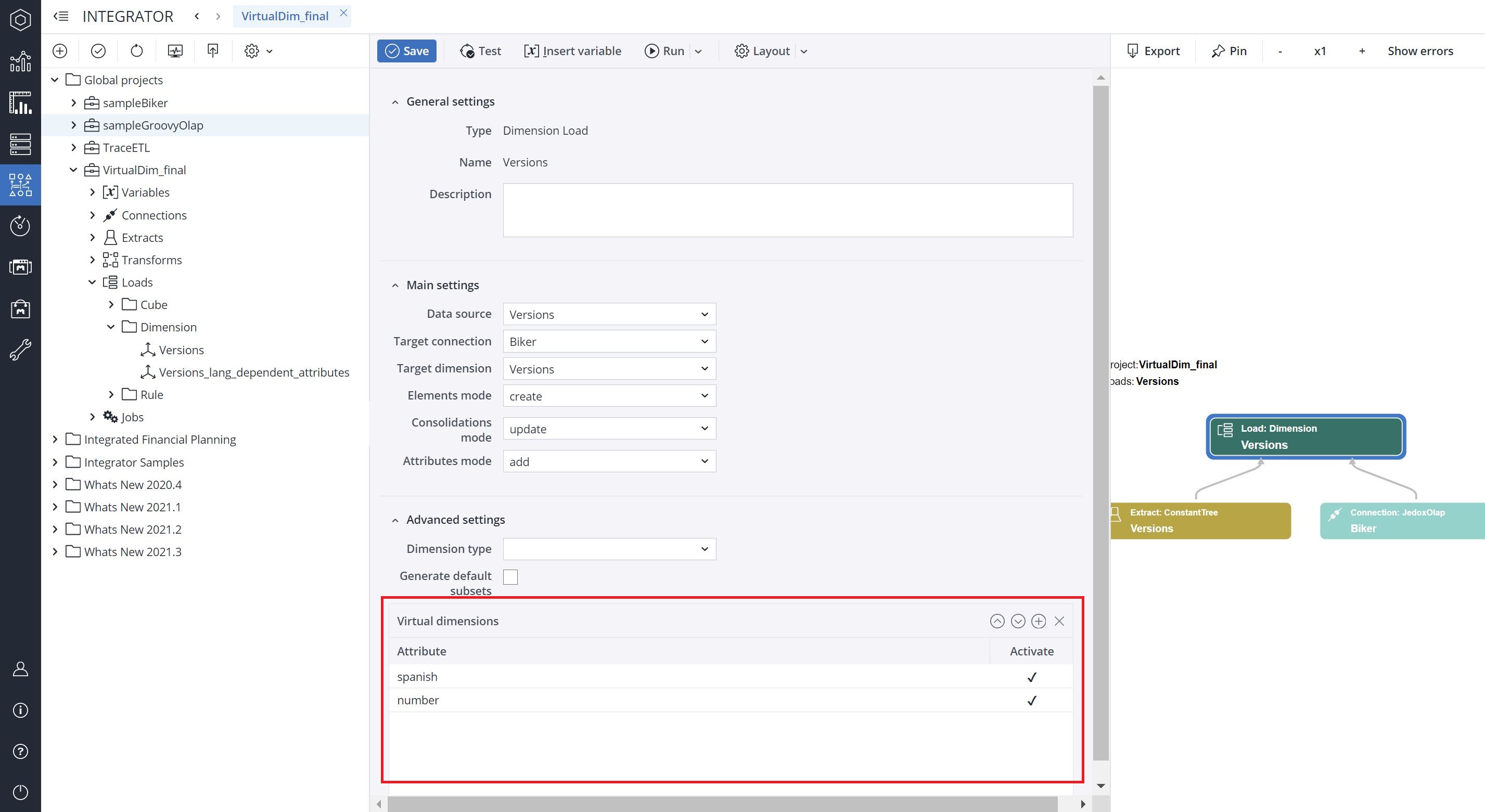1485x812 pixels.
Task: Open the monitor icon in tree toolbar
Action: coord(175,50)
